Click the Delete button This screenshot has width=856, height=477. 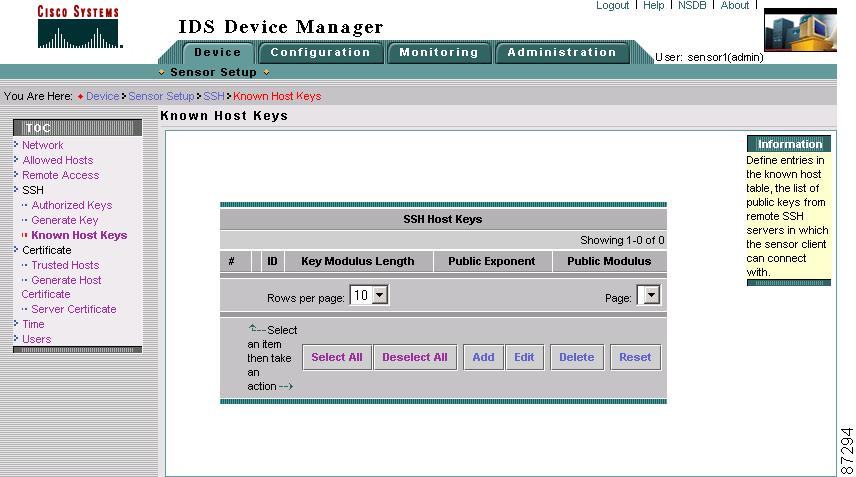click(x=576, y=357)
